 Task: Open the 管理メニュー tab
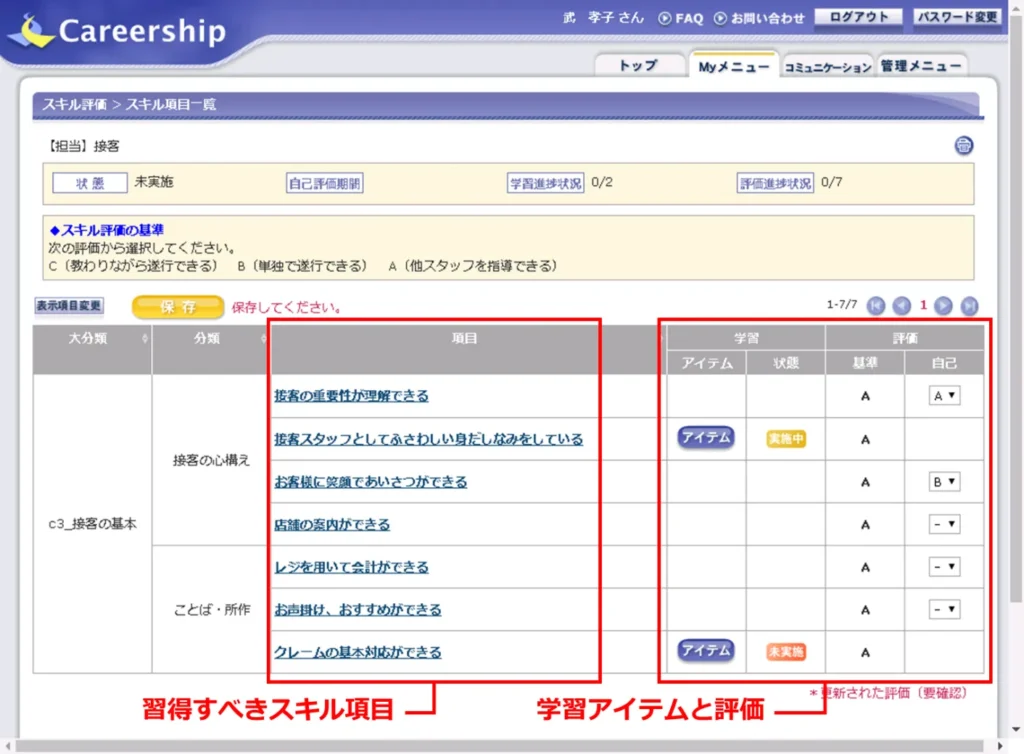(921, 66)
